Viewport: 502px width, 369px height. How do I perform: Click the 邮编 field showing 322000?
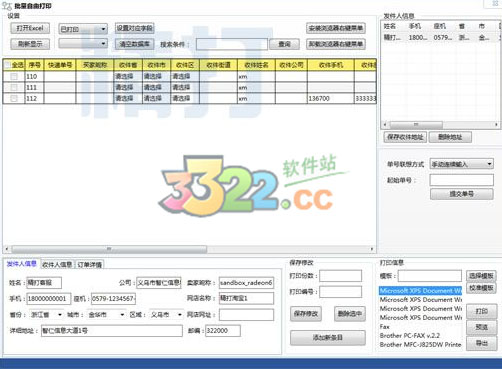(223, 331)
